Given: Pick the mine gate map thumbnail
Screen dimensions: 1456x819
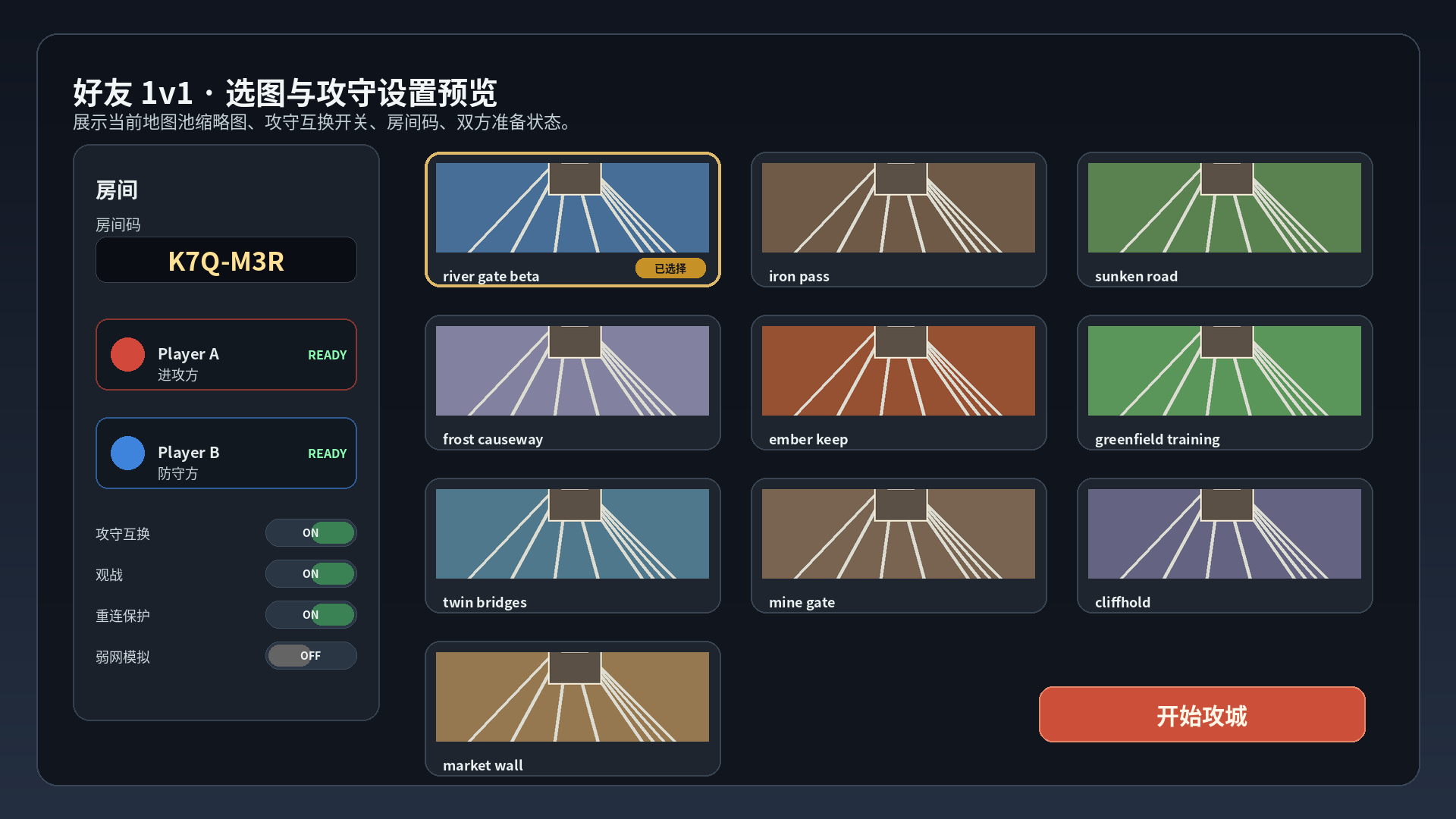Looking at the screenshot, I should tap(899, 534).
